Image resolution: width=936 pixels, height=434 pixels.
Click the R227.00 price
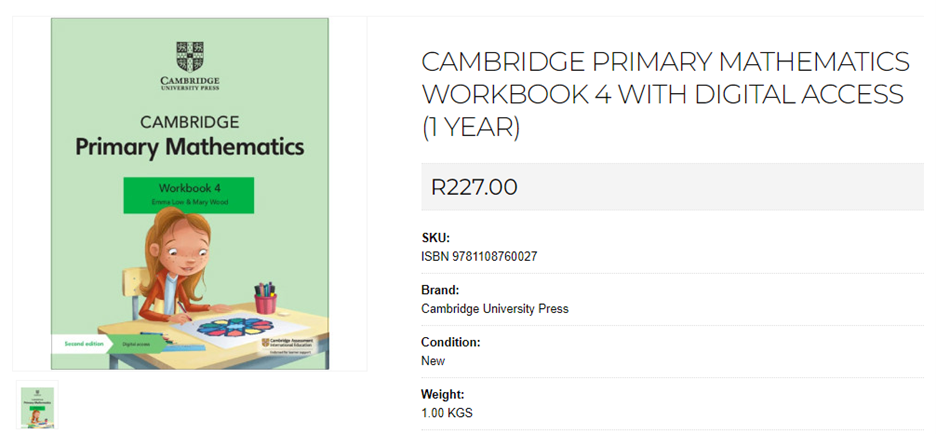[x=474, y=187]
